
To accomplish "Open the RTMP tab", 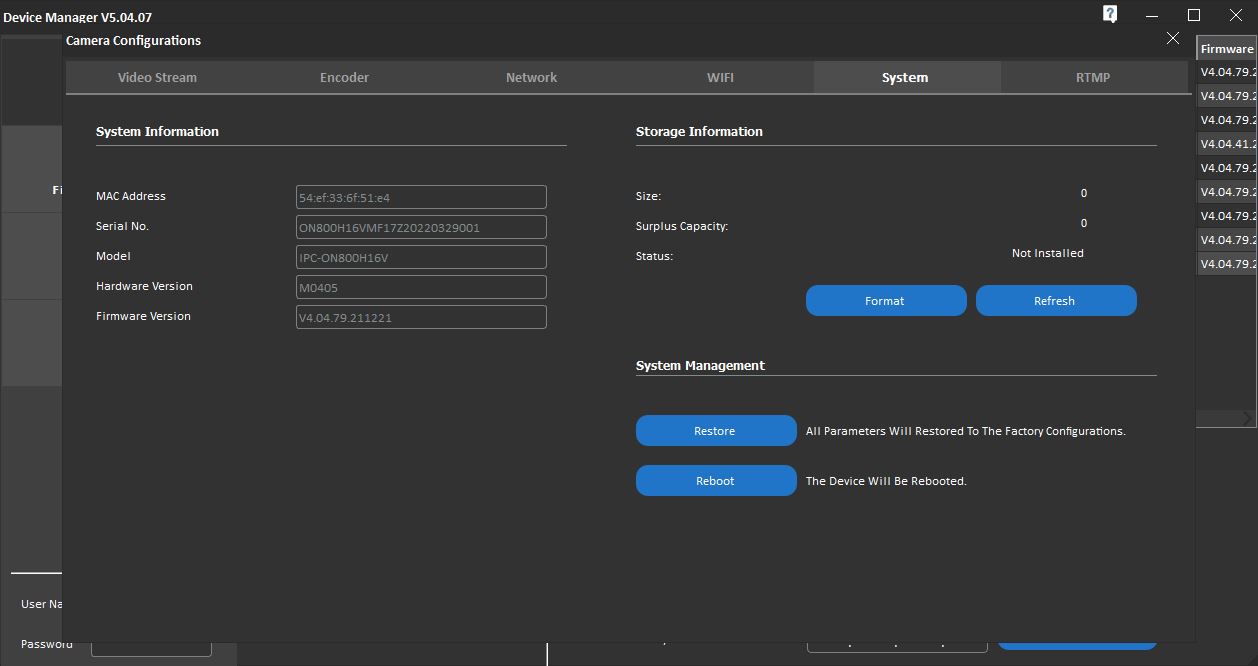I will coord(1093,77).
